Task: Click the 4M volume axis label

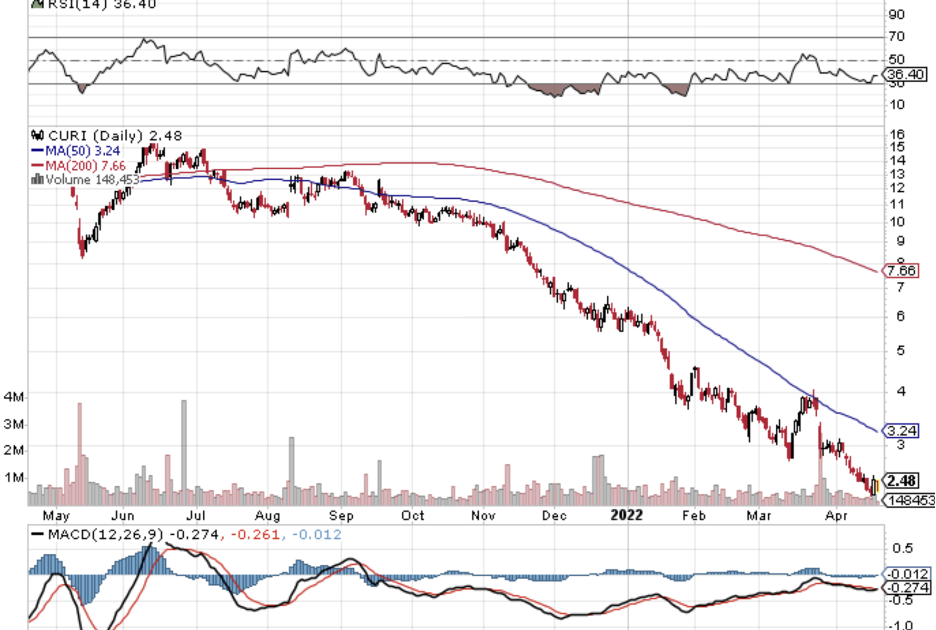Action: 14,396
